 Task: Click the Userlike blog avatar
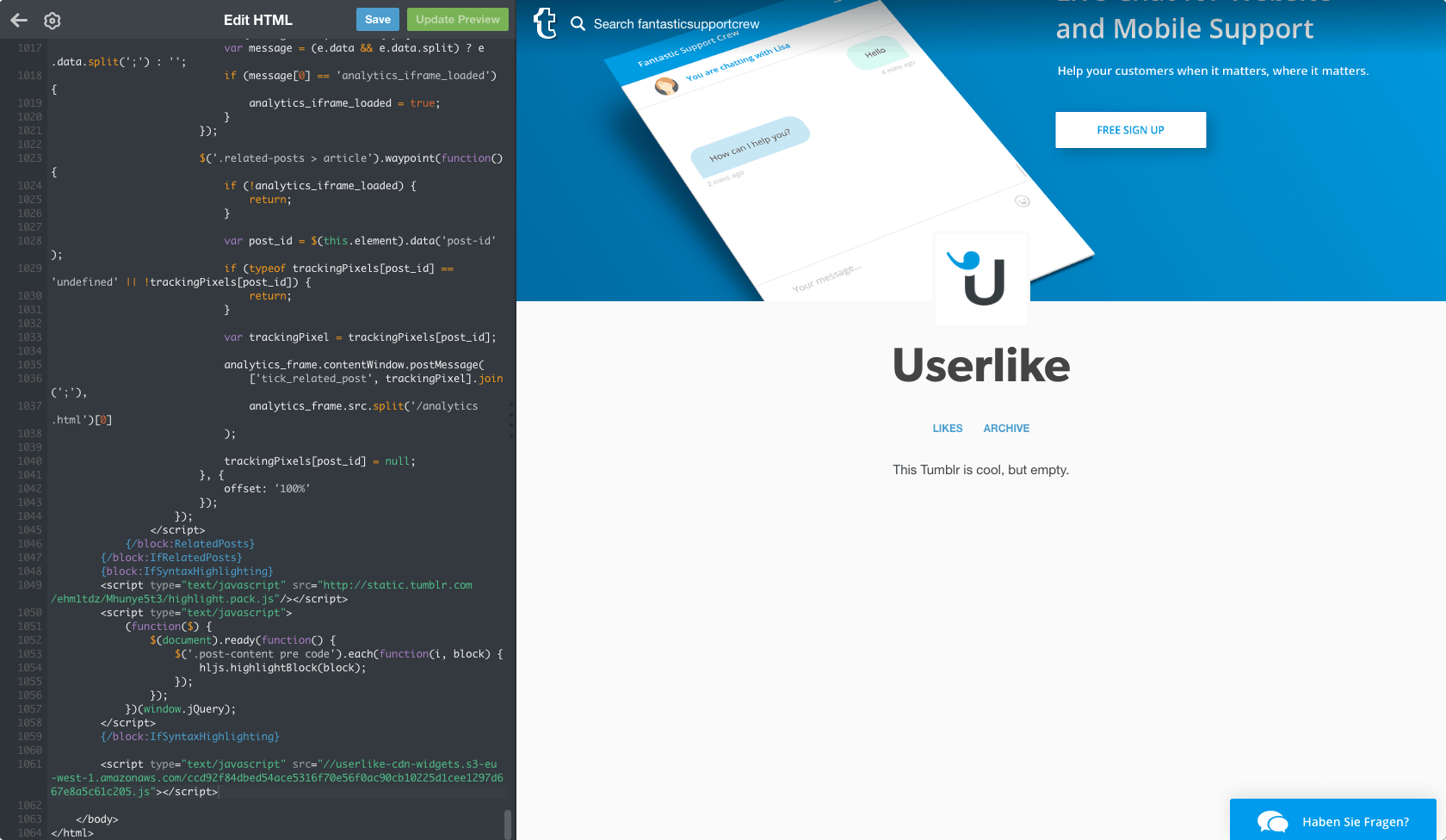click(982, 279)
